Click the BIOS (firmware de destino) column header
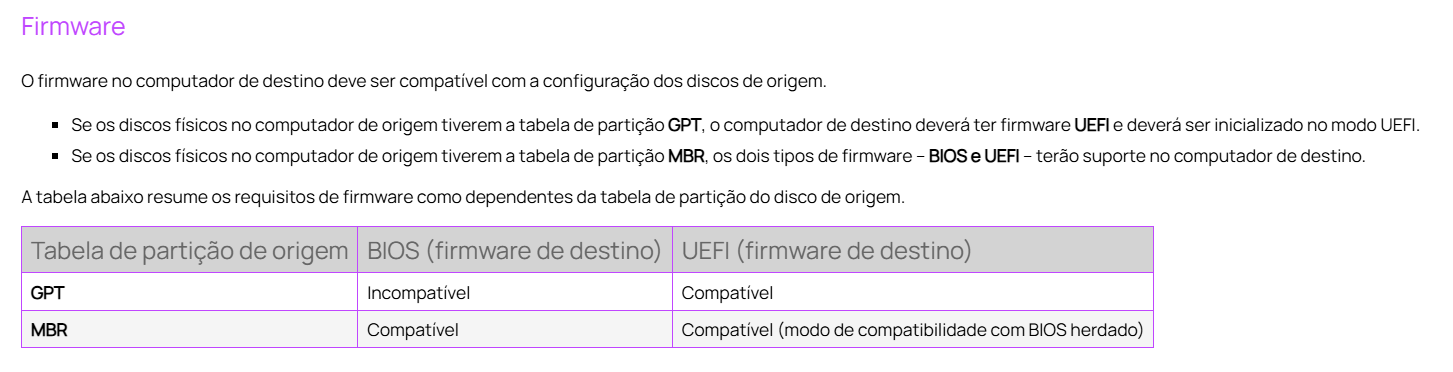The height and width of the screenshot is (372, 1453). [x=515, y=250]
